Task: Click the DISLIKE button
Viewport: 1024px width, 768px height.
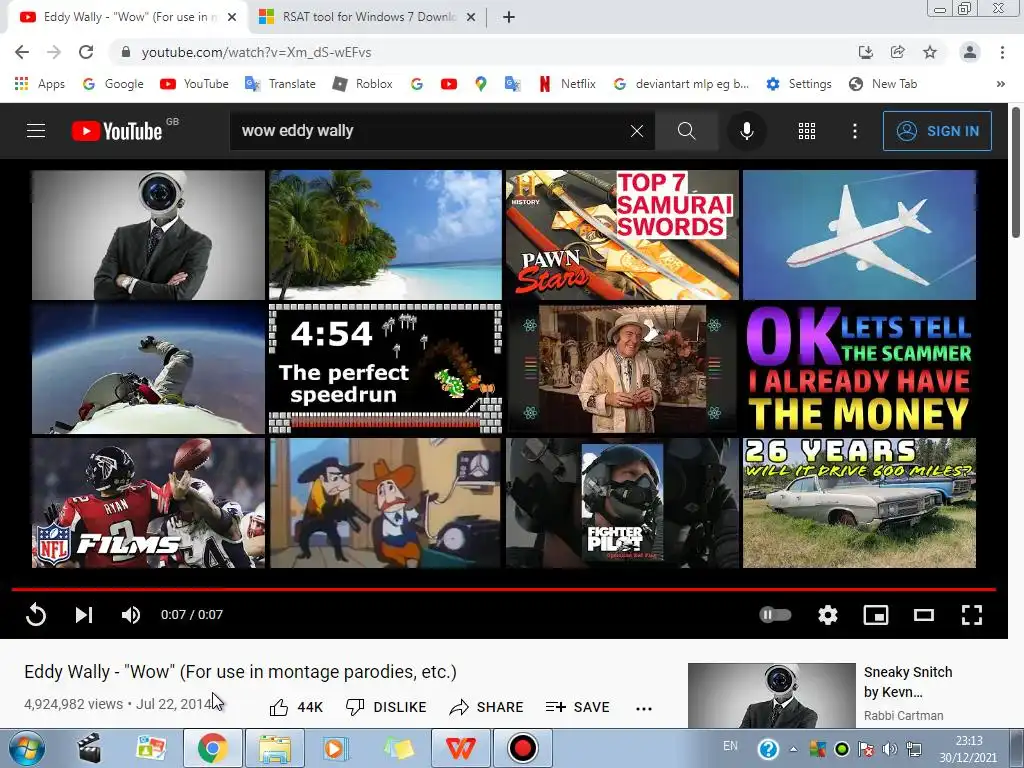Action: (x=386, y=707)
